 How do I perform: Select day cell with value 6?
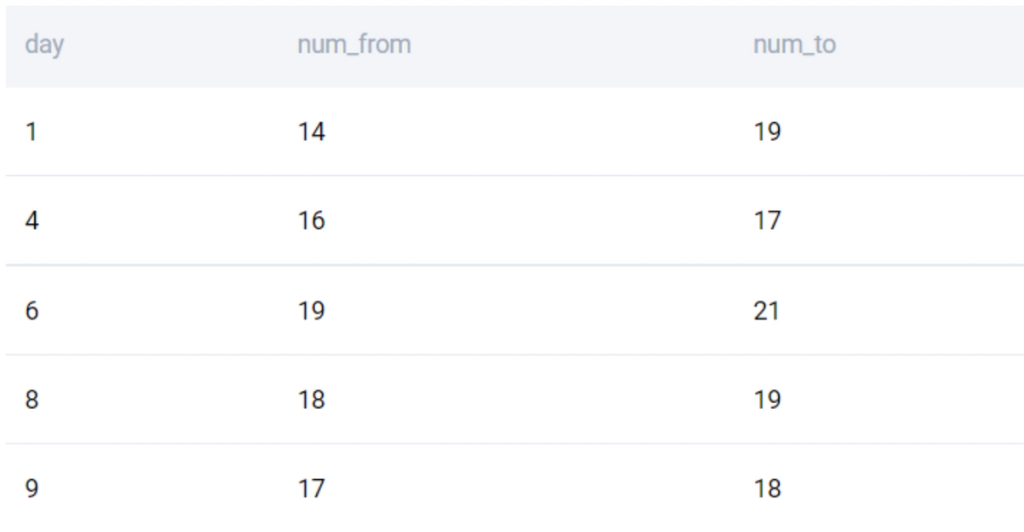point(32,311)
